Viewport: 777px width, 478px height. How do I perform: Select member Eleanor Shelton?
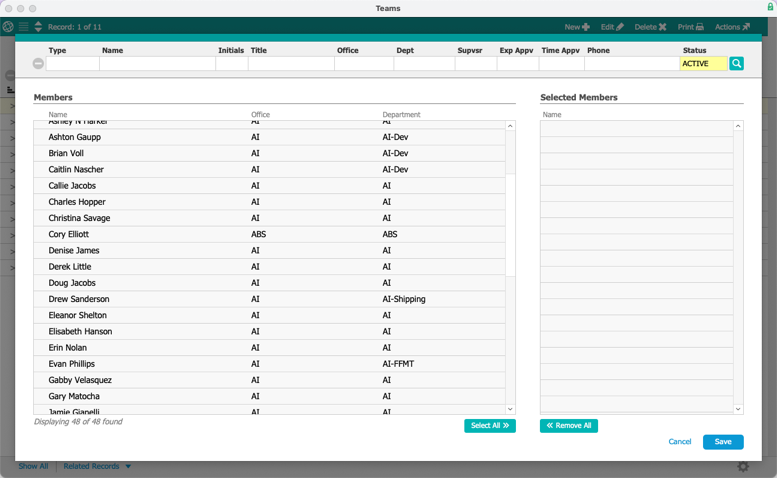click(270, 315)
